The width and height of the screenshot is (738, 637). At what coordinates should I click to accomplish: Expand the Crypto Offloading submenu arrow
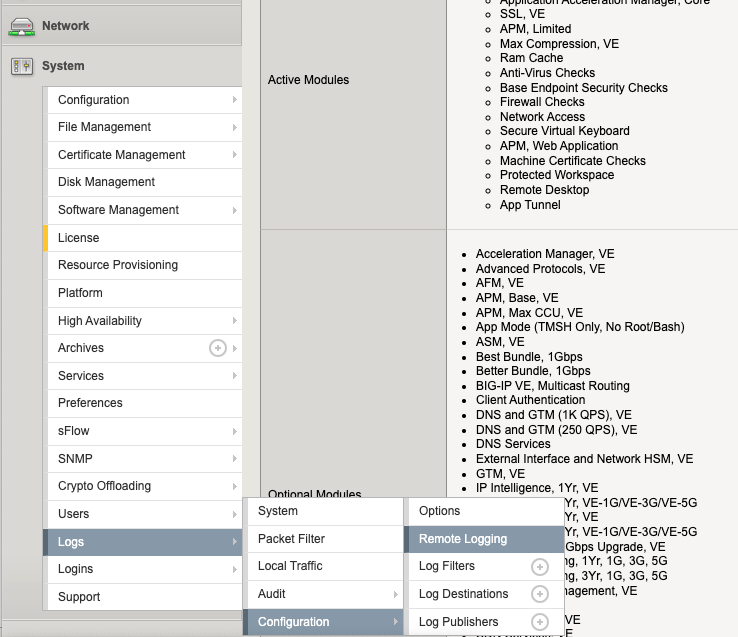234,486
